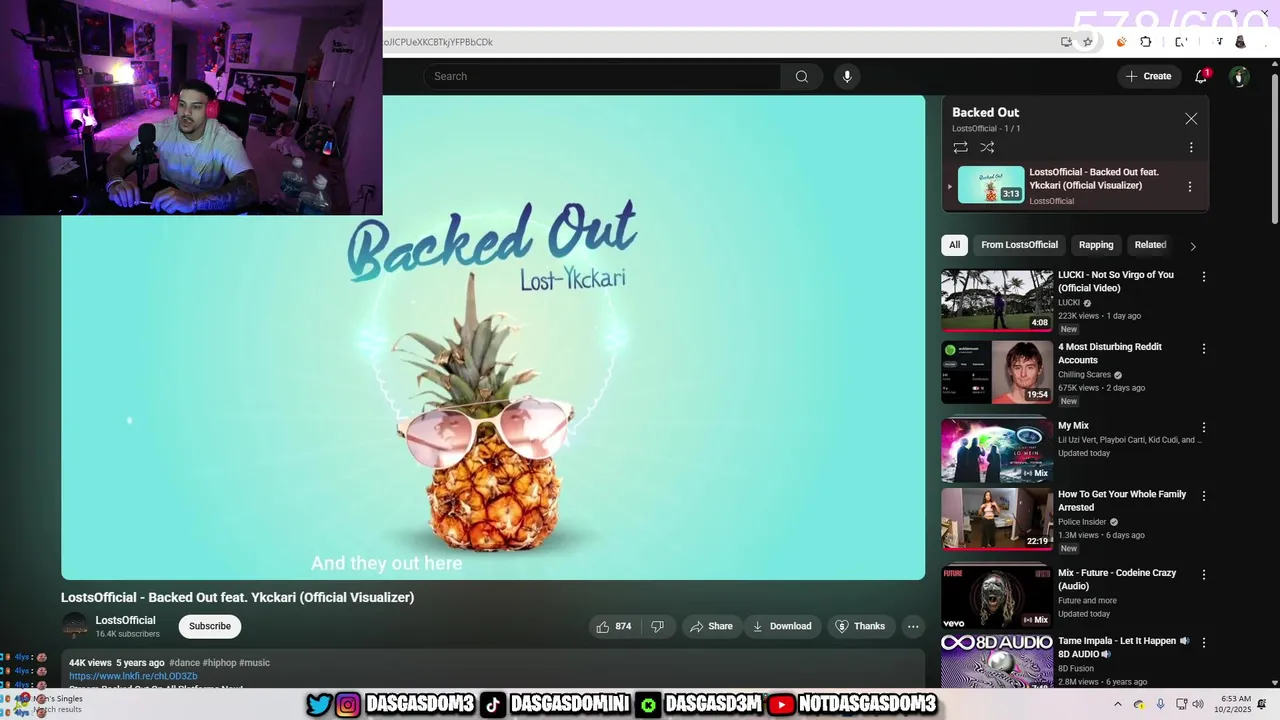The height and width of the screenshot is (720, 1280).
Task: Like the video with thumbs up
Action: click(614, 626)
